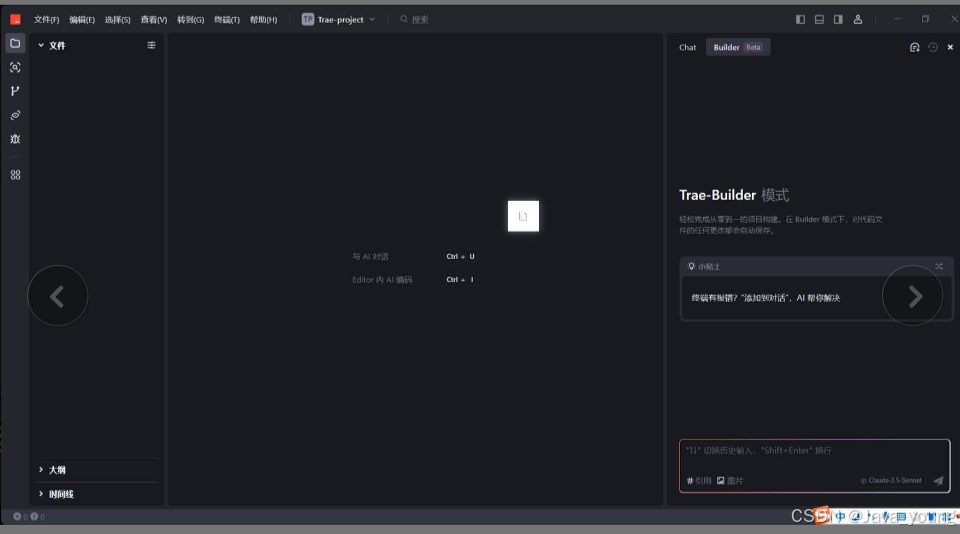Click the error count icon in status bar
This screenshot has height=534, width=960.
17,516
